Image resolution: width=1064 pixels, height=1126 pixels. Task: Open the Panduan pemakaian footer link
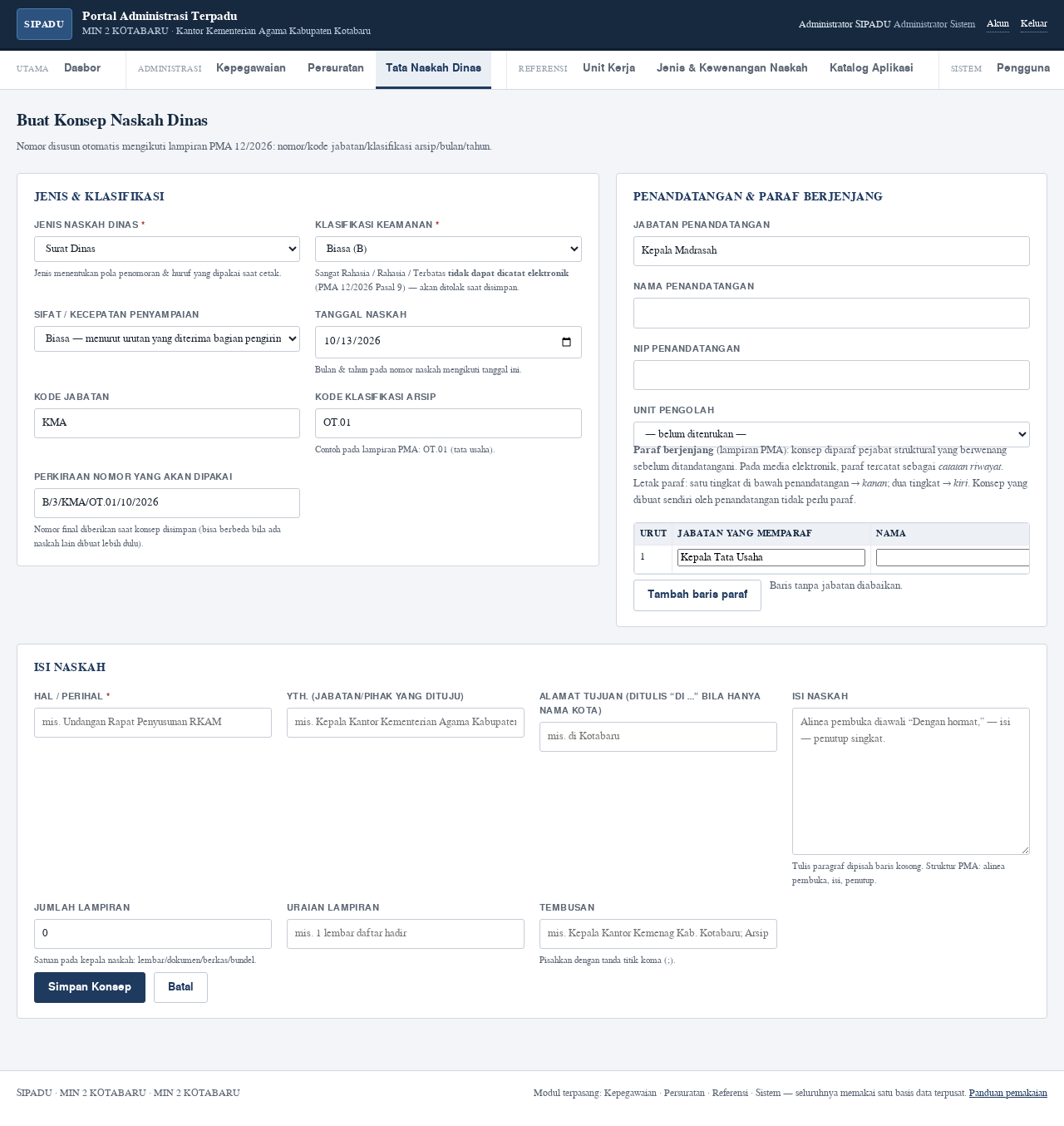point(1008,1093)
